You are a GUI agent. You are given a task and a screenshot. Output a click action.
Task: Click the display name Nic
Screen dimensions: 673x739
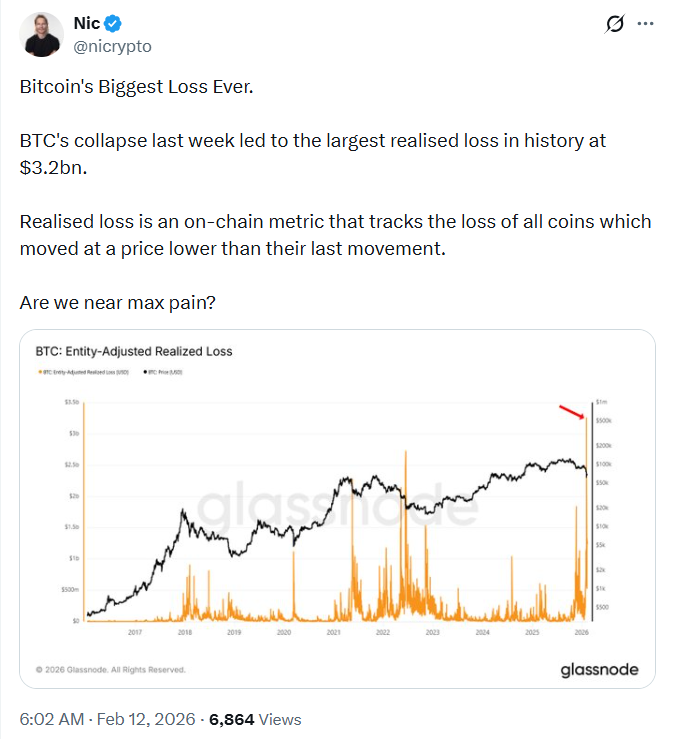[x=87, y=23]
